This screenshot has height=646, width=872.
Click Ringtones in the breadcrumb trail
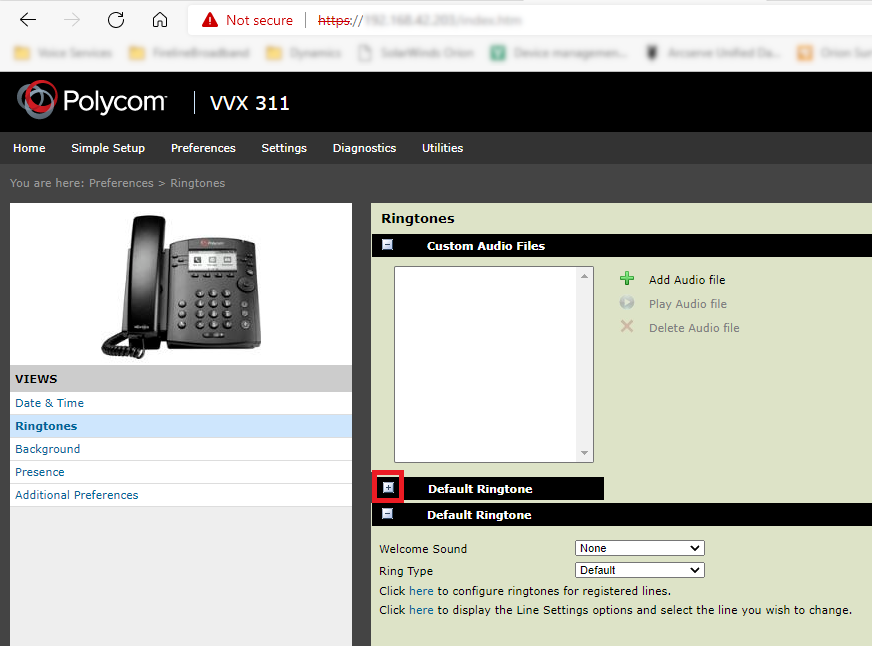pos(197,183)
